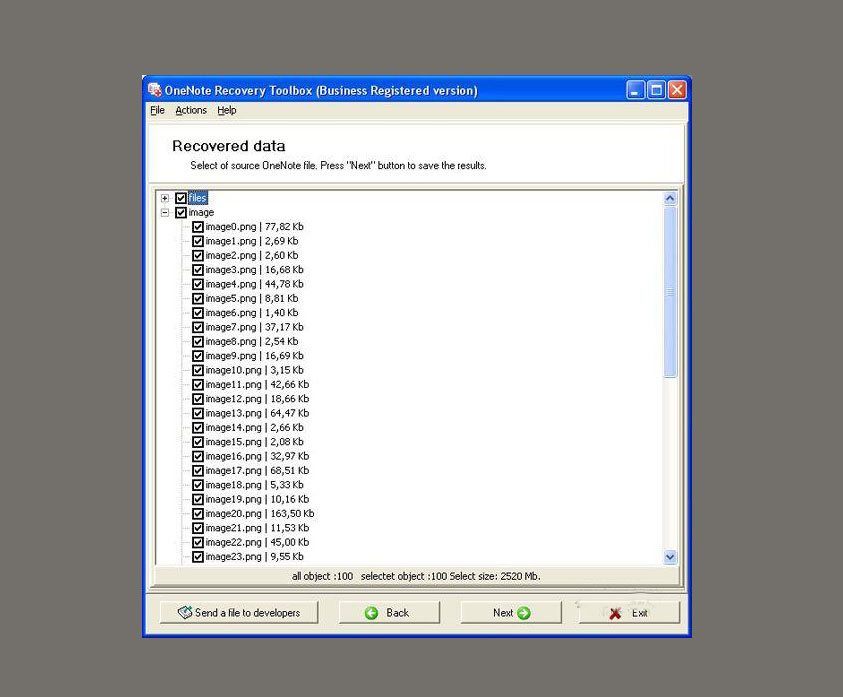
Task: Expand the files tree node
Action: (165, 198)
